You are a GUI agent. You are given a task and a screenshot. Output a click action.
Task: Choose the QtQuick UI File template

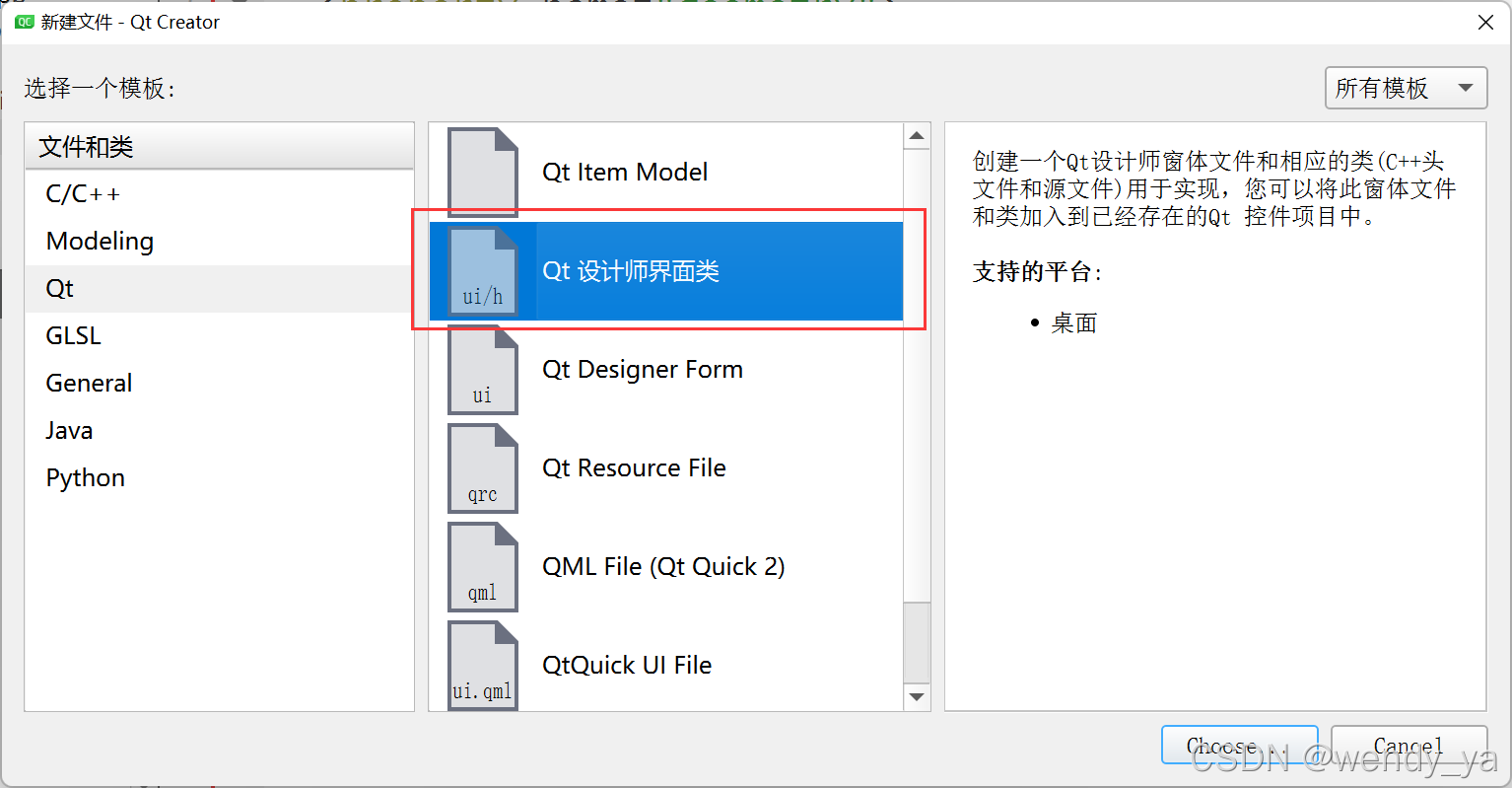[666, 665]
